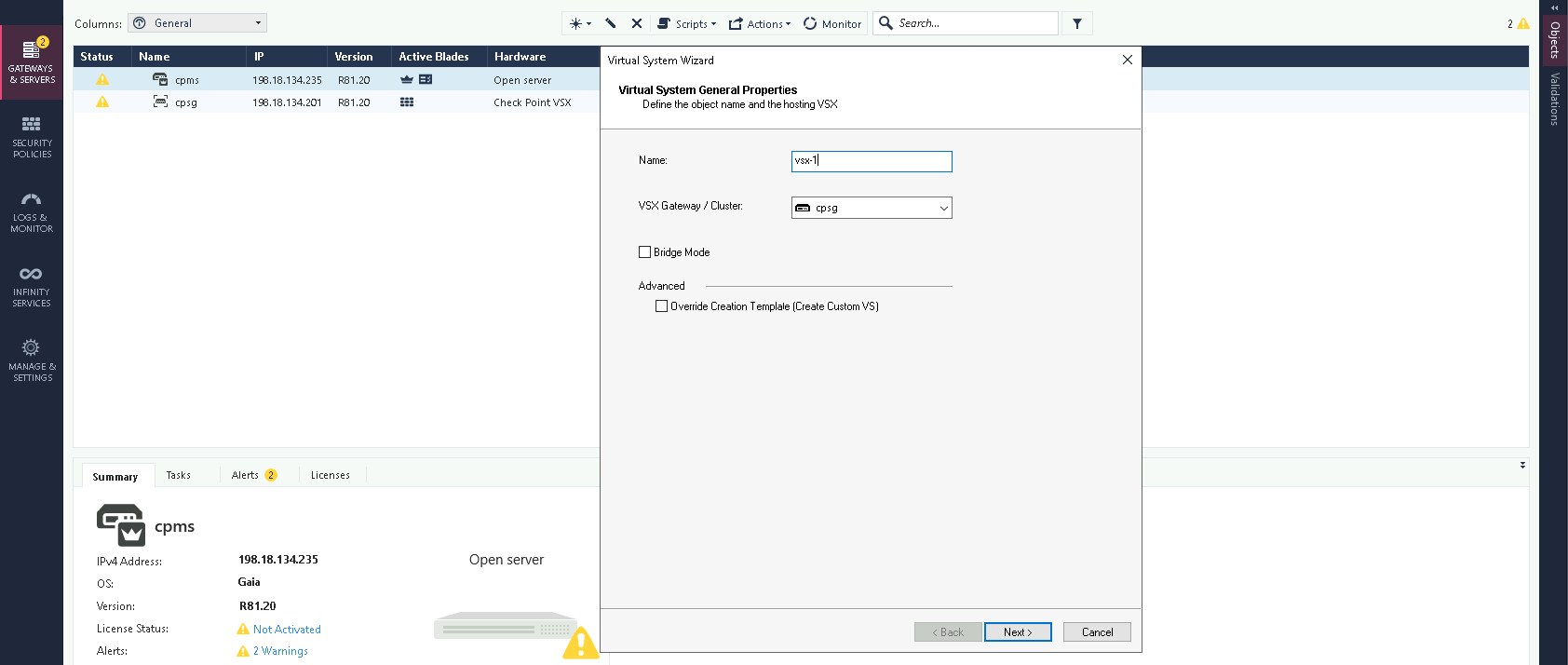The image size is (1568, 665).
Task: Open the Actions dropdown menu
Action: click(x=760, y=23)
